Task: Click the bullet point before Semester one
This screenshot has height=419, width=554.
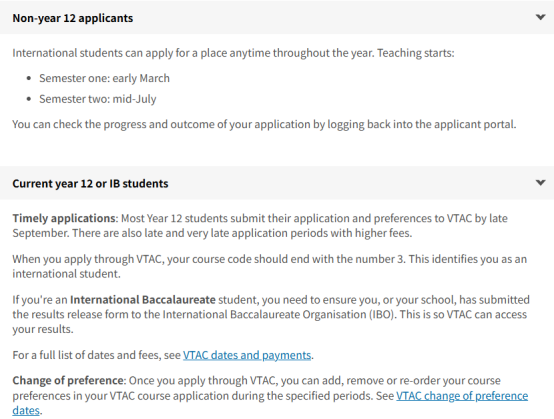Action: pos(29,78)
